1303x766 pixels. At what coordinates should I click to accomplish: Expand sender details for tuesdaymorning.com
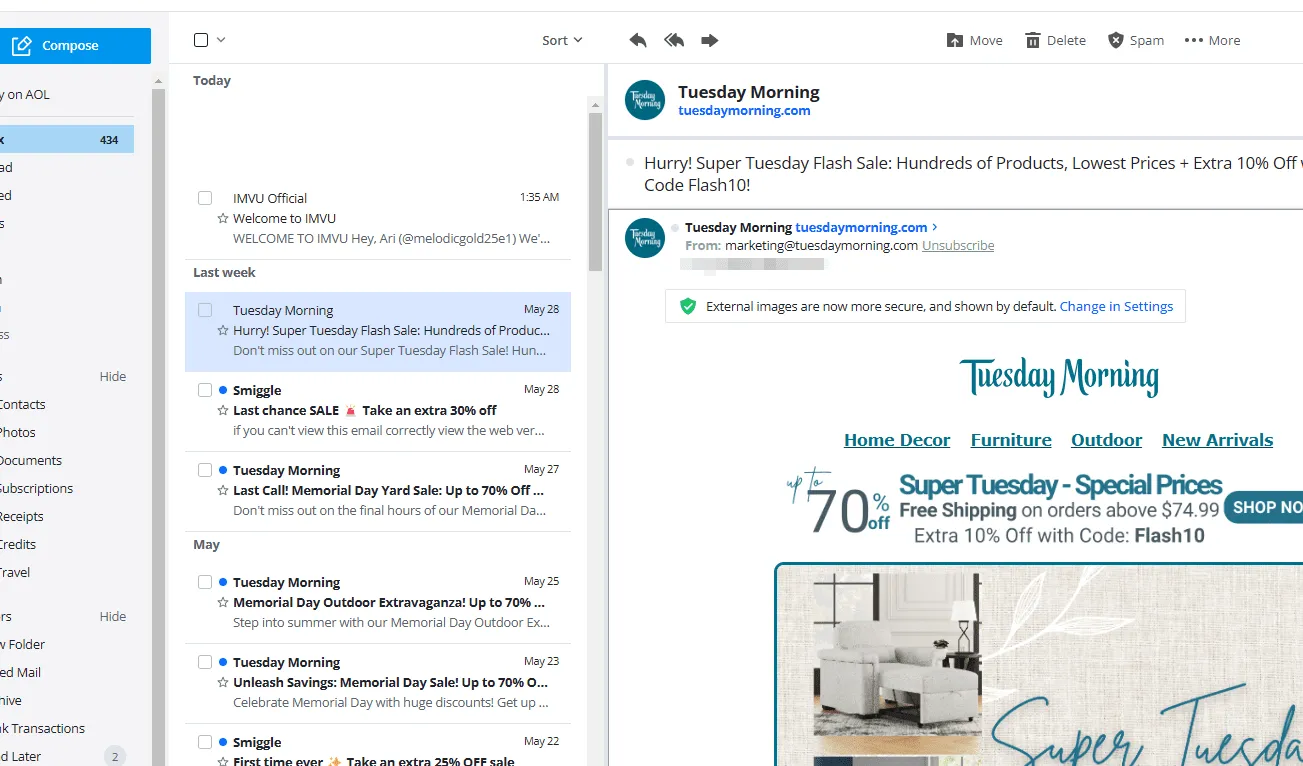tap(934, 227)
